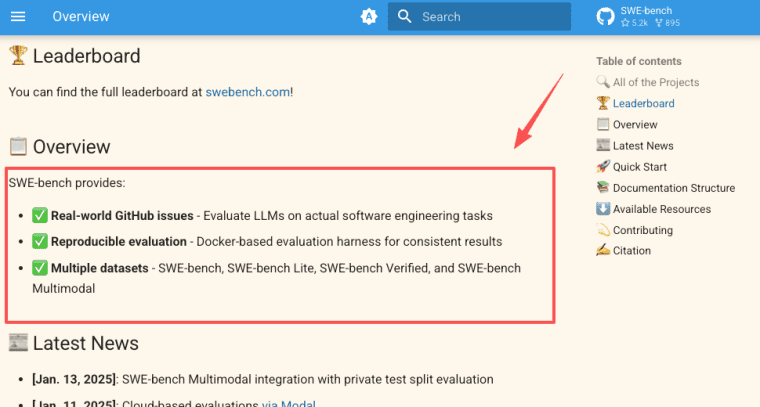This screenshot has width=760, height=407.
Task: Click the newspaper icon beside Latest News heading
Action: coord(18,343)
